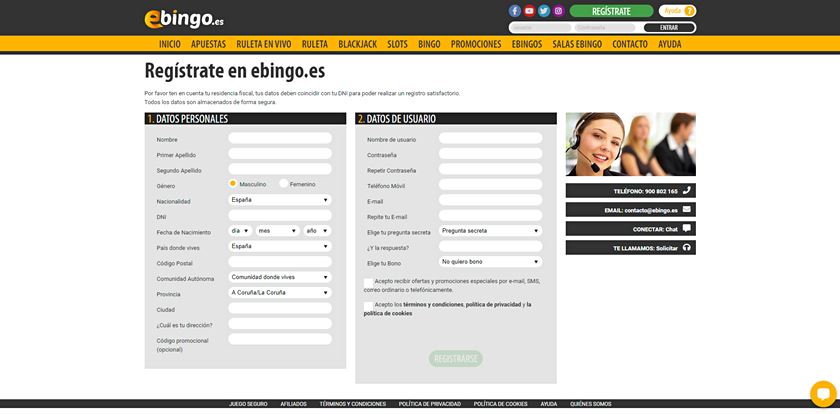Select Femenino gender option
840x414 pixels.
point(283,184)
